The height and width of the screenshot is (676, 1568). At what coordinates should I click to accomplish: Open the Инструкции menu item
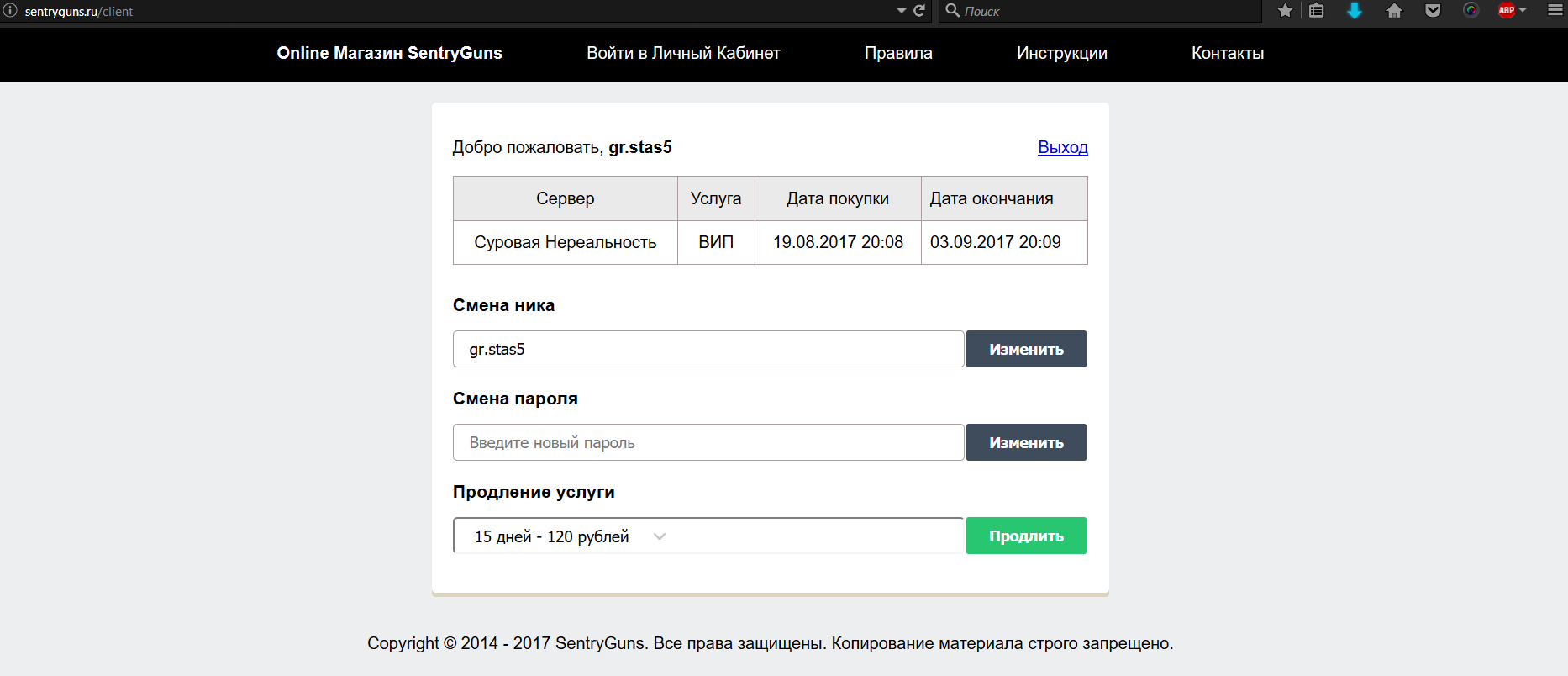pyautogui.click(x=1061, y=53)
